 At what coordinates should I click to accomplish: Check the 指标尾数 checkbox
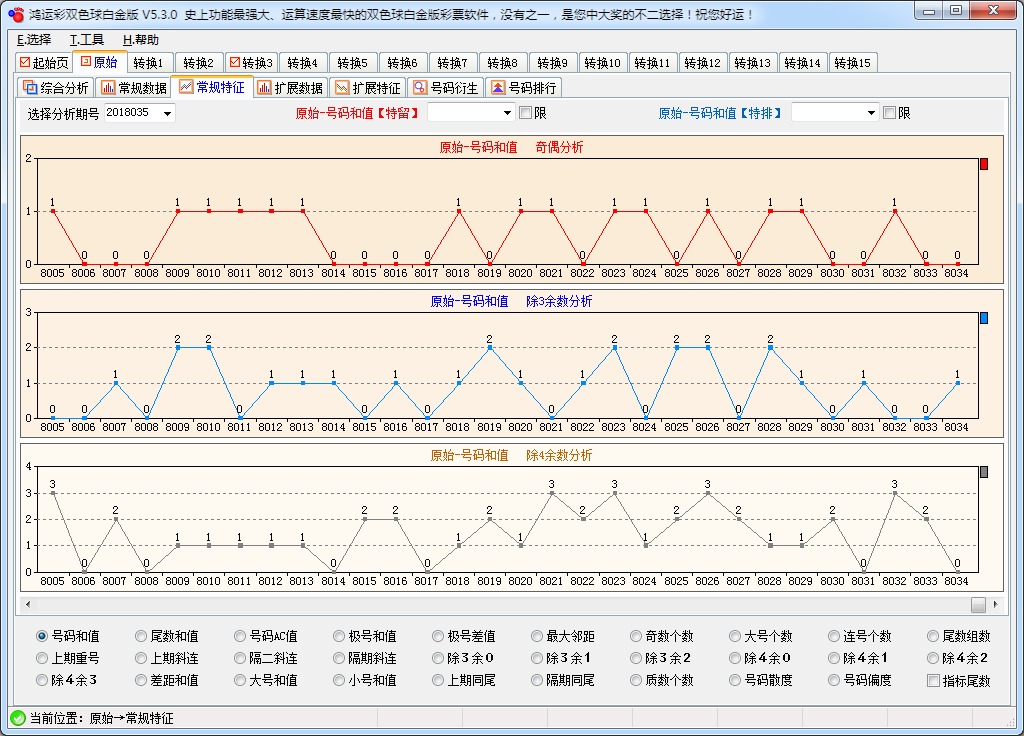(x=932, y=679)
